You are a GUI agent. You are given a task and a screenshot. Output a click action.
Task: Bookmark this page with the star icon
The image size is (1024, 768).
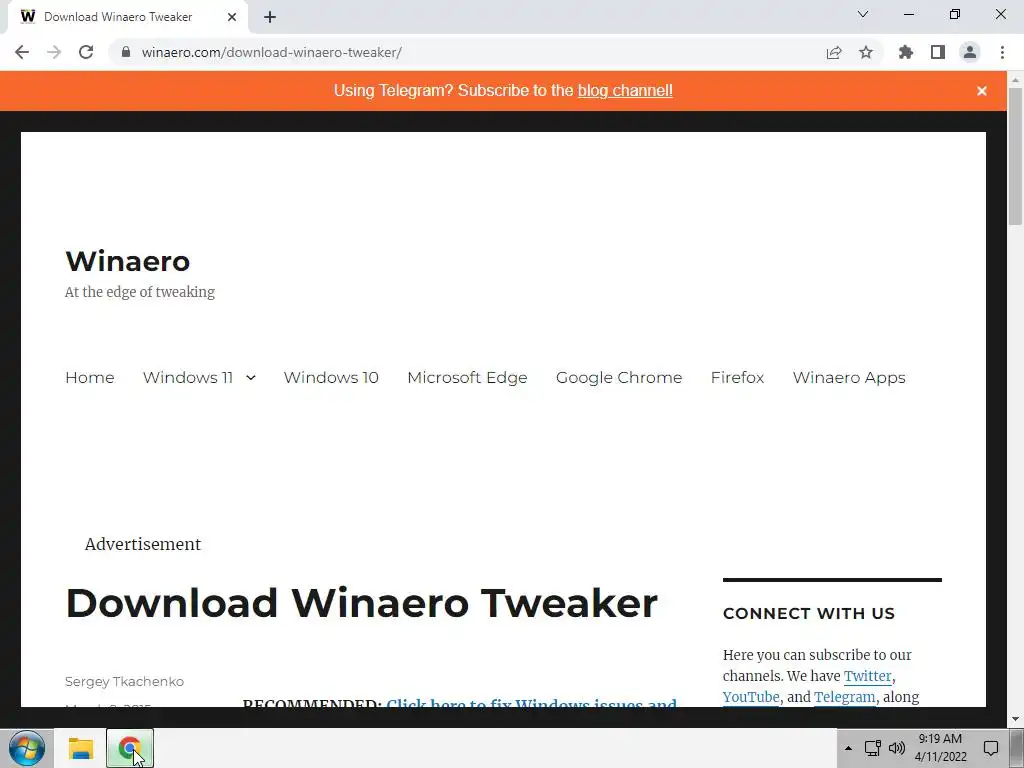tap(866, 52)
